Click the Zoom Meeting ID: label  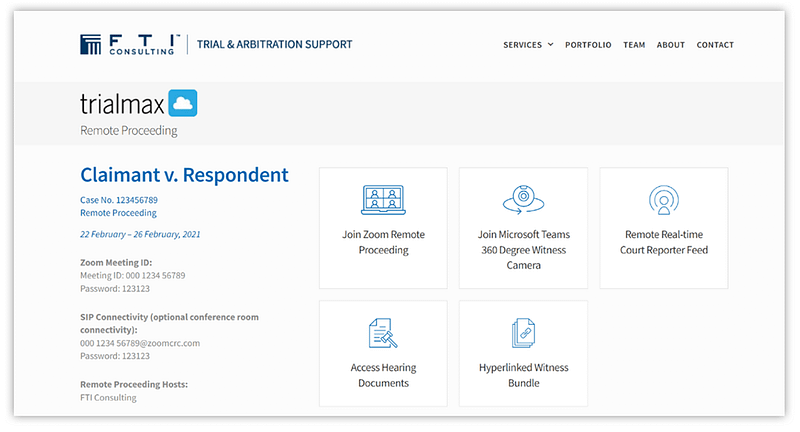click(116, 263)
